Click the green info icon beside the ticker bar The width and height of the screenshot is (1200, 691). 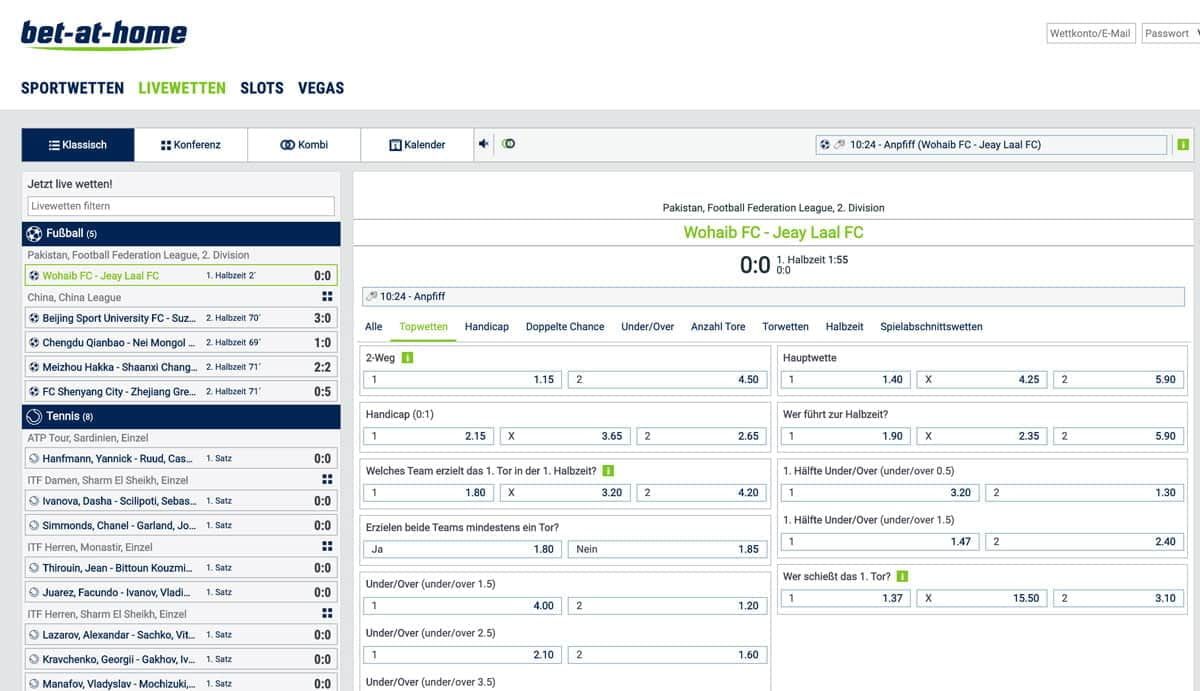1183,144
